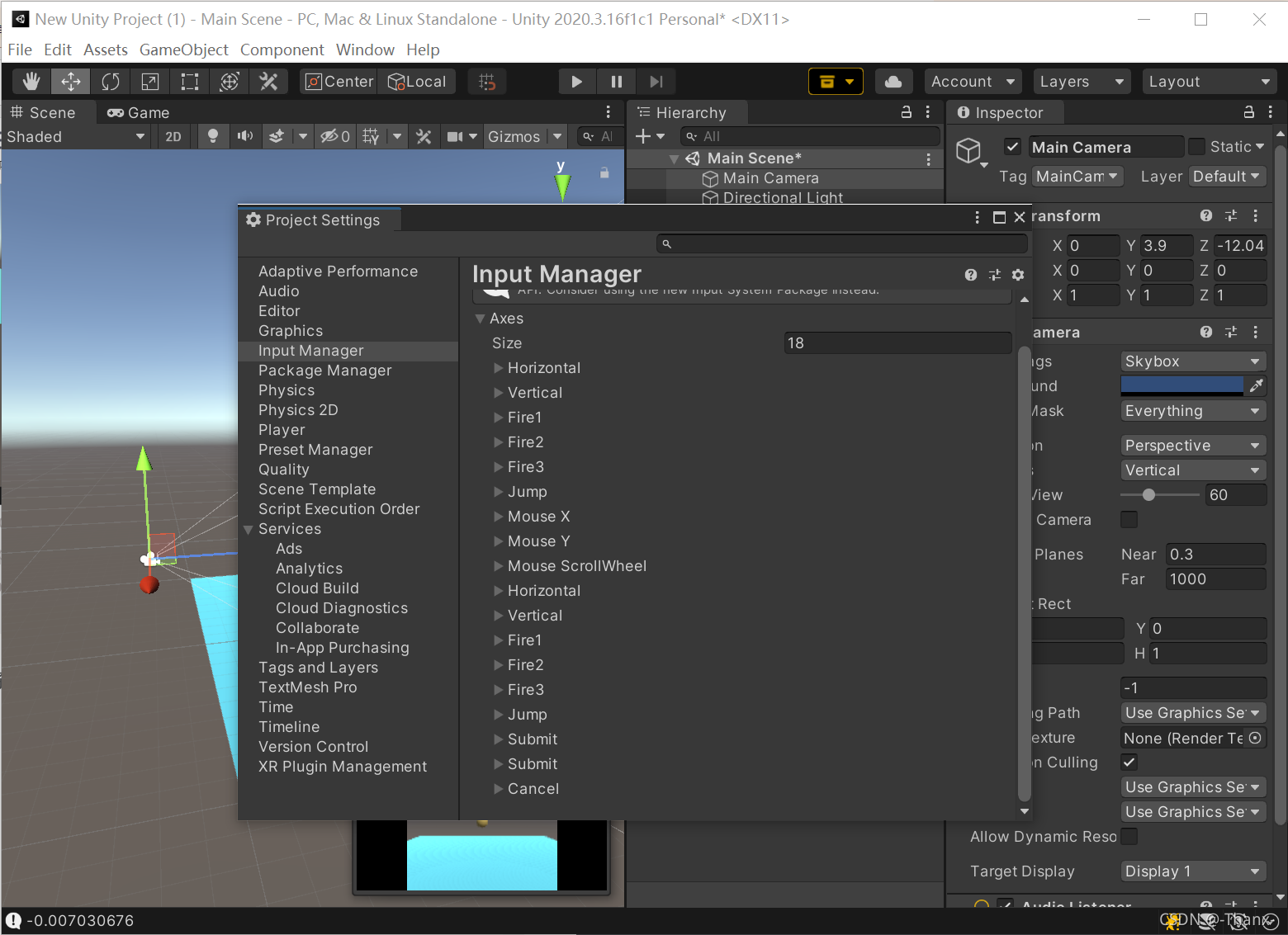Pick the camera background color swatch
The height and width of the screenshot is (935, 1288).
1181,386
